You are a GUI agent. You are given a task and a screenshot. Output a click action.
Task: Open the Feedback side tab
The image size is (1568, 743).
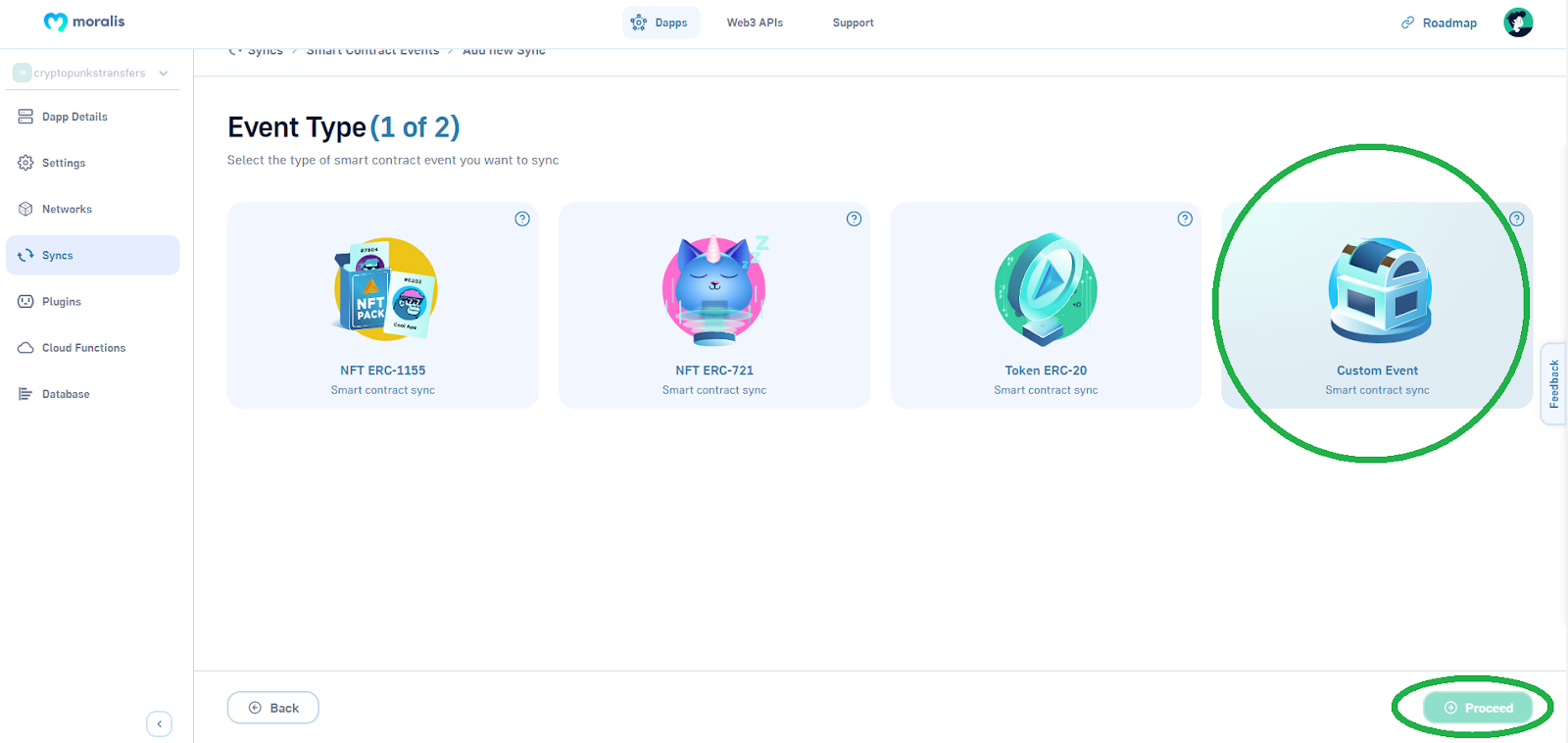coord(1553,383)
